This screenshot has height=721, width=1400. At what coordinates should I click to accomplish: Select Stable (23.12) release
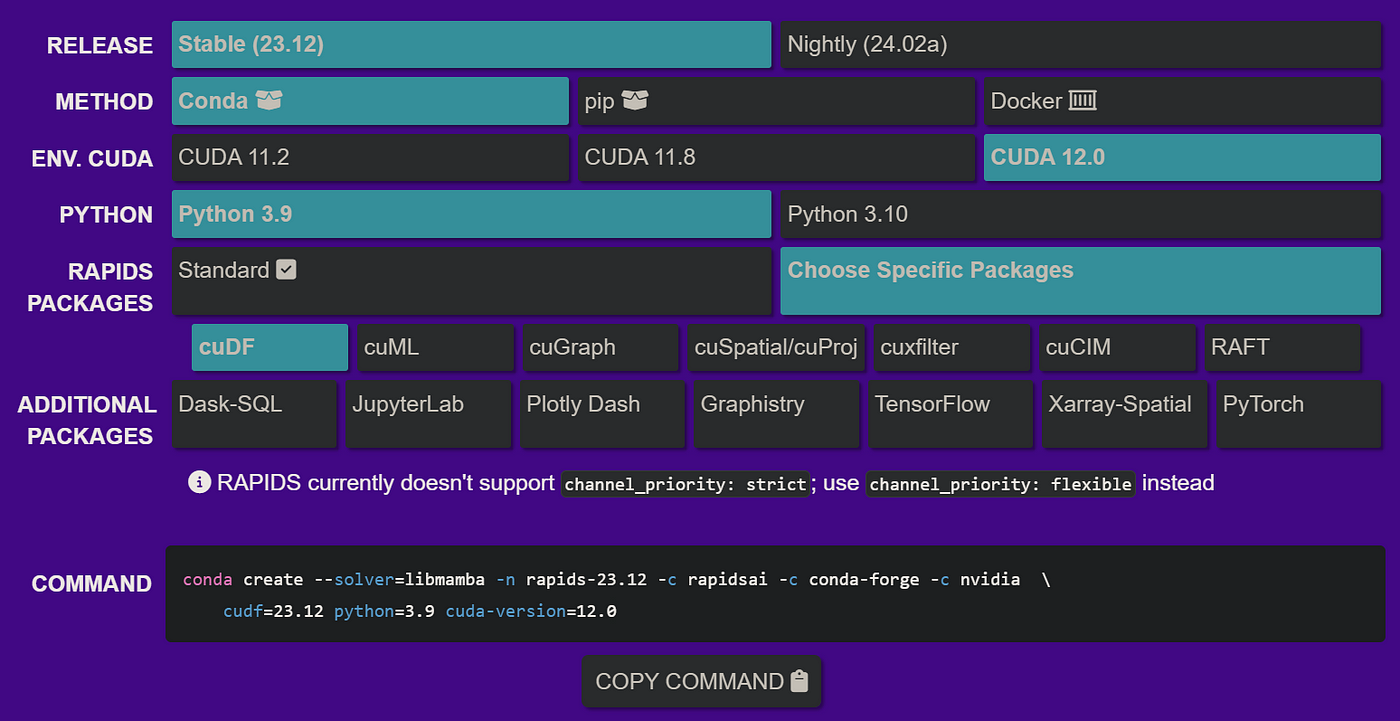tap(471, 45)
